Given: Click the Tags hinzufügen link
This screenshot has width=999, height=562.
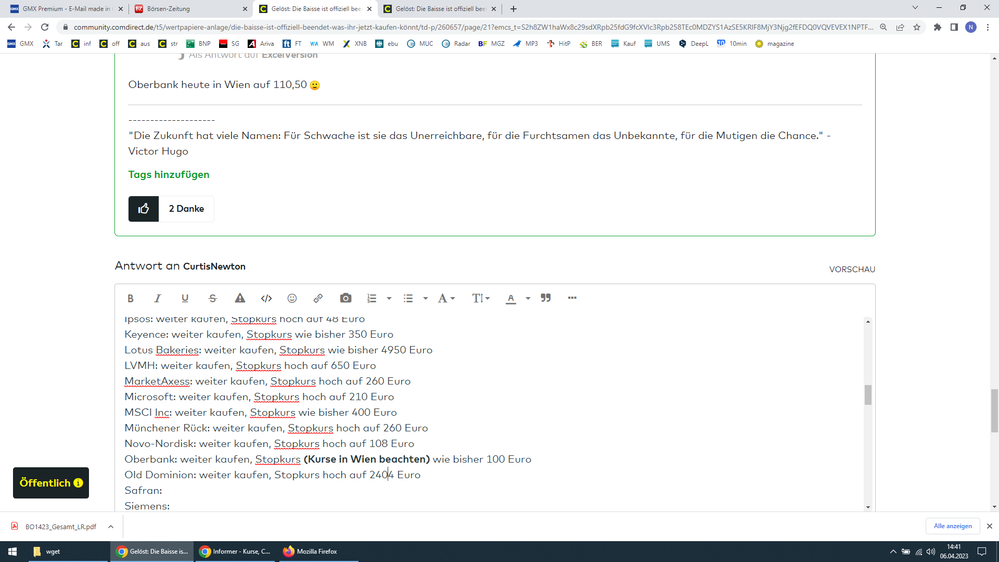Looking at the screenshot, I should (x=168, y=174).
